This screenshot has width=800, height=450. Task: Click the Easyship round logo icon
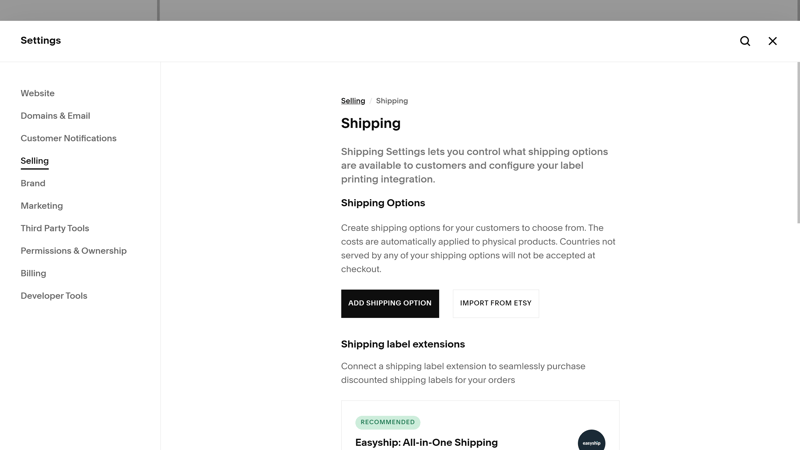pyautogui.click(x=591, y=440)
